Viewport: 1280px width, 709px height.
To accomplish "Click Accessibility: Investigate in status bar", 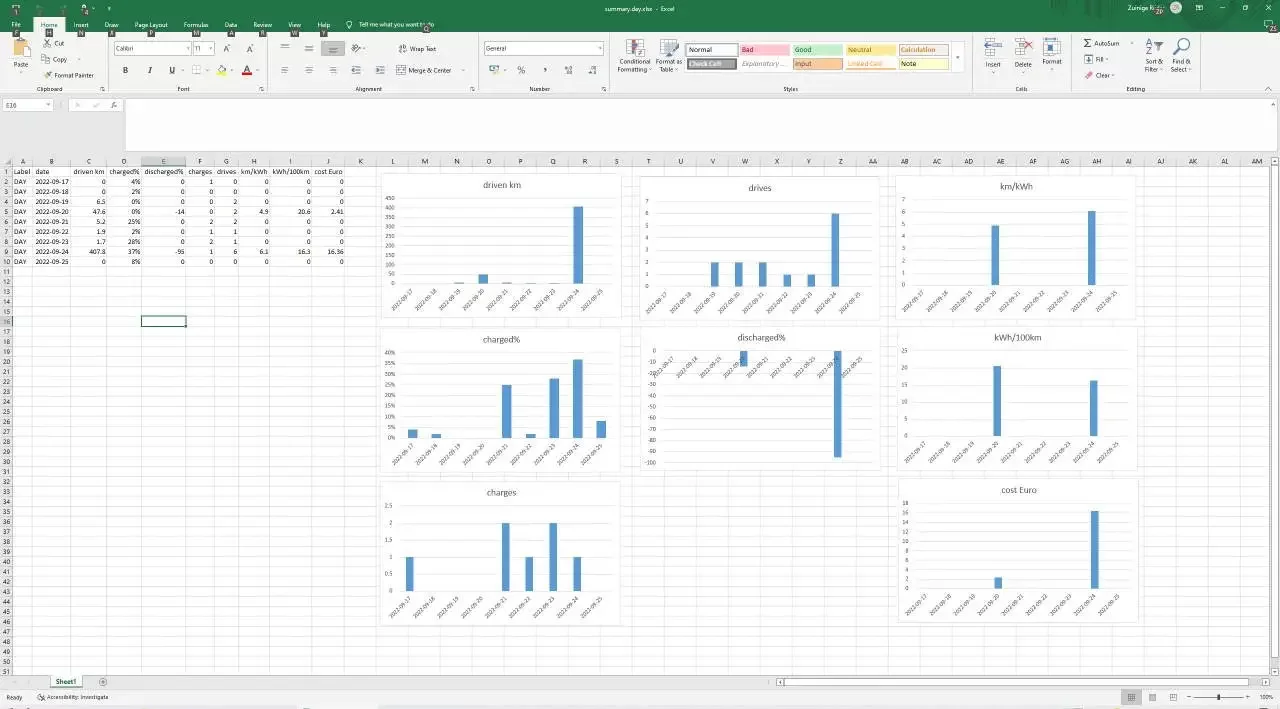I will [x=73, y=697].
